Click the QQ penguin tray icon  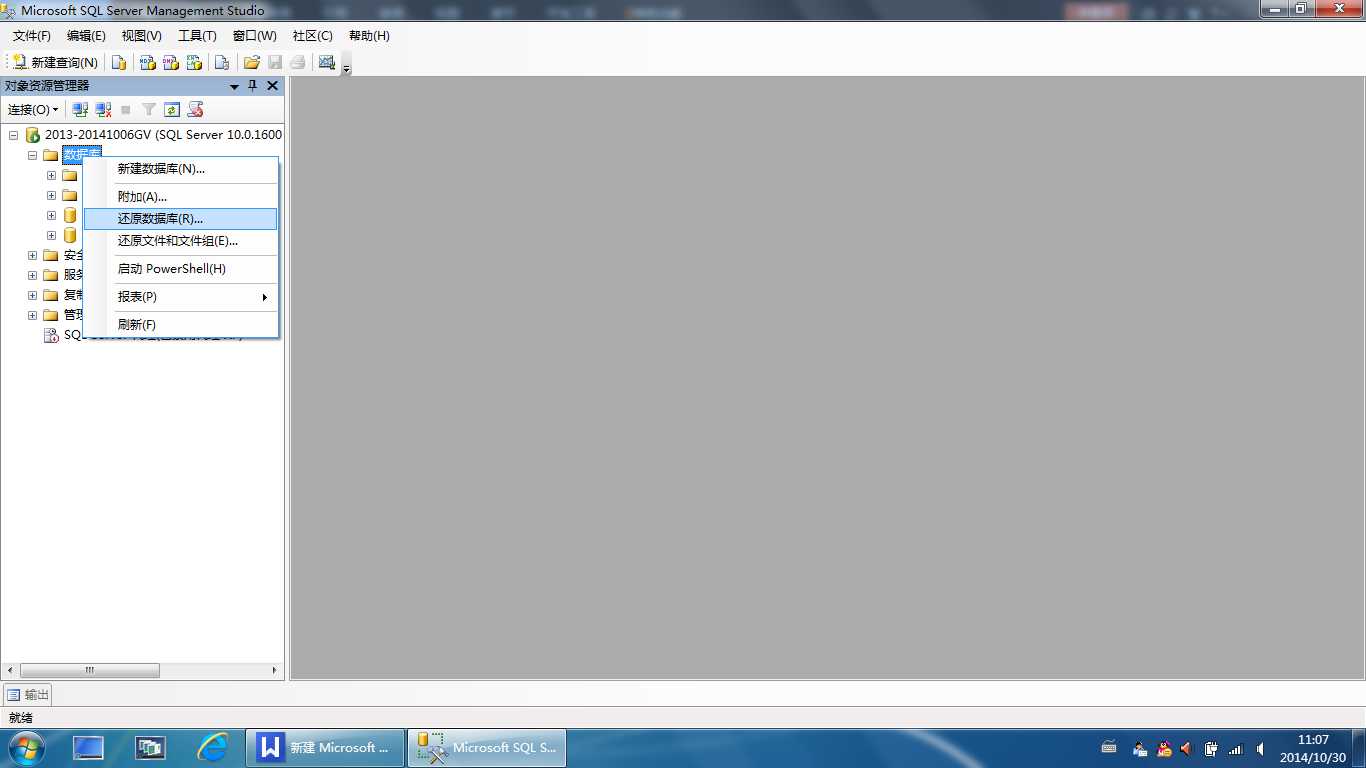point(1163,748)
